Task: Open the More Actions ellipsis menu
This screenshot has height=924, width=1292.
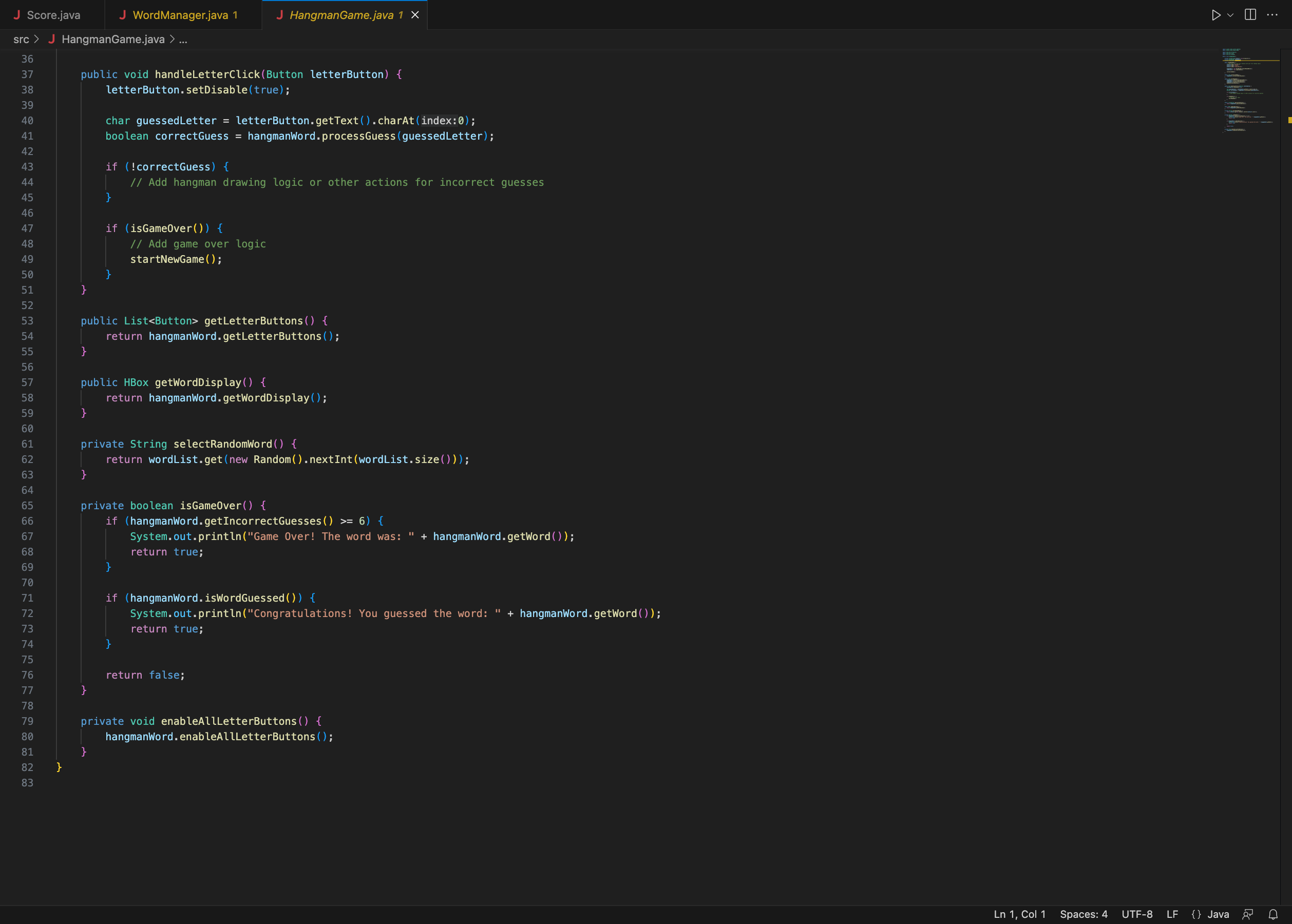Action: point(1272,15)
